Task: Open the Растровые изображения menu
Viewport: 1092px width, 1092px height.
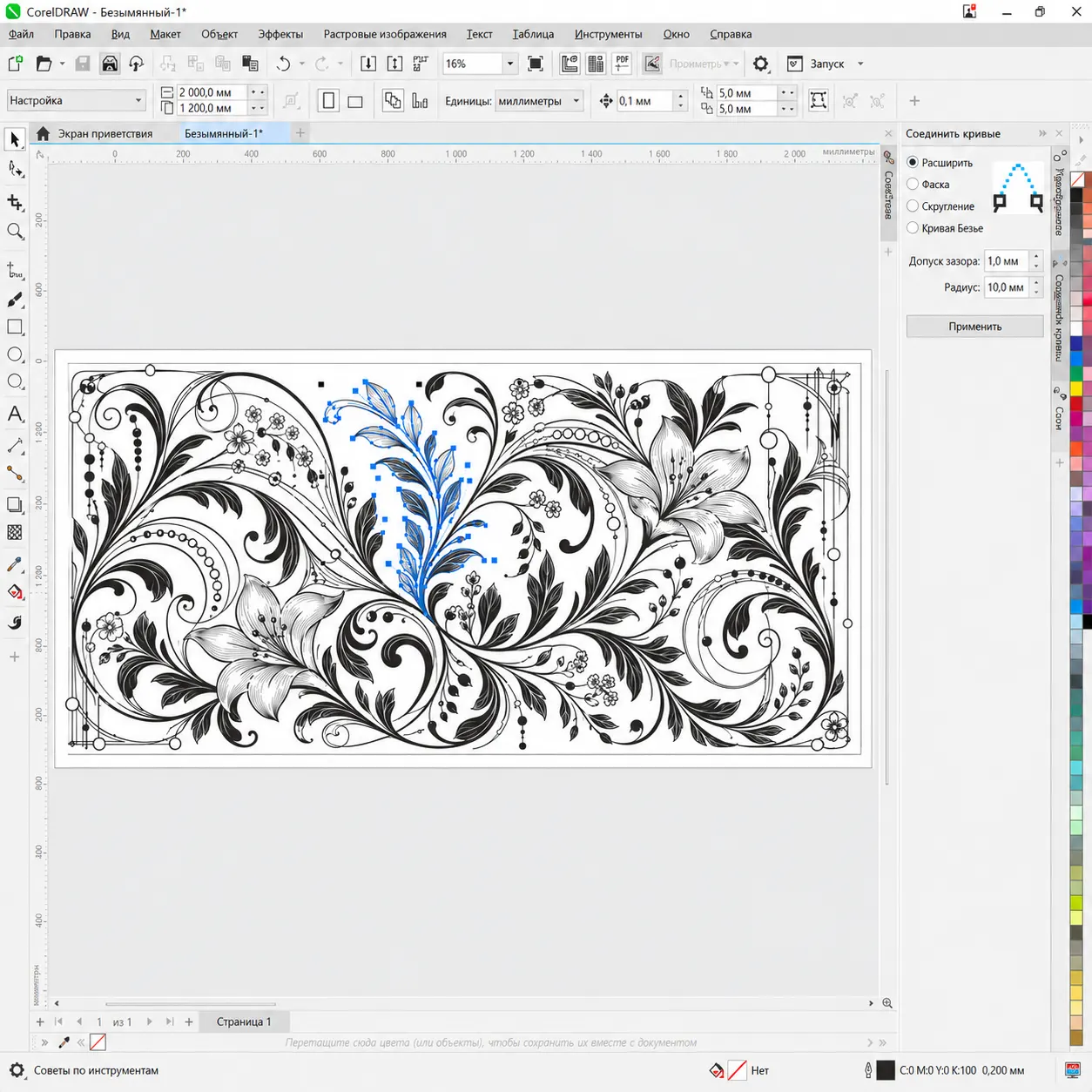Action: click(385, 34)
